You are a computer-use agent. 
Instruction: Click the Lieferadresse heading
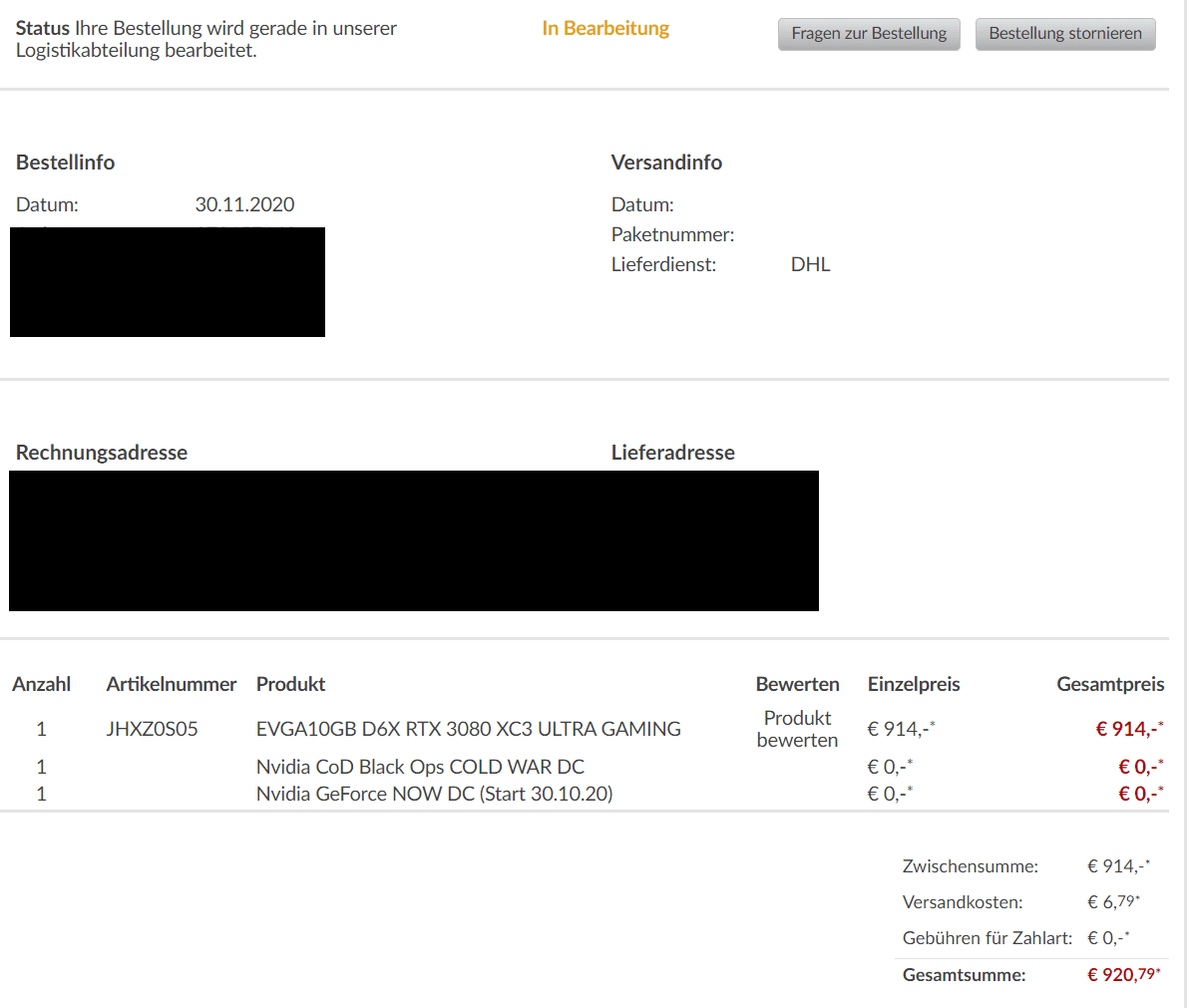tap(673, 453)
